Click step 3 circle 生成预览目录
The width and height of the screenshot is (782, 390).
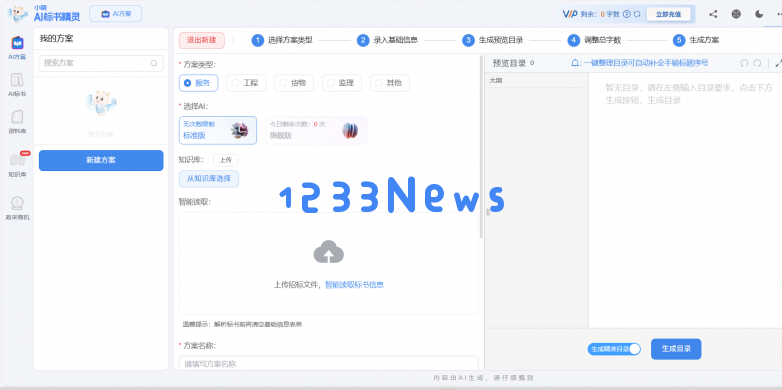[468, 40]
